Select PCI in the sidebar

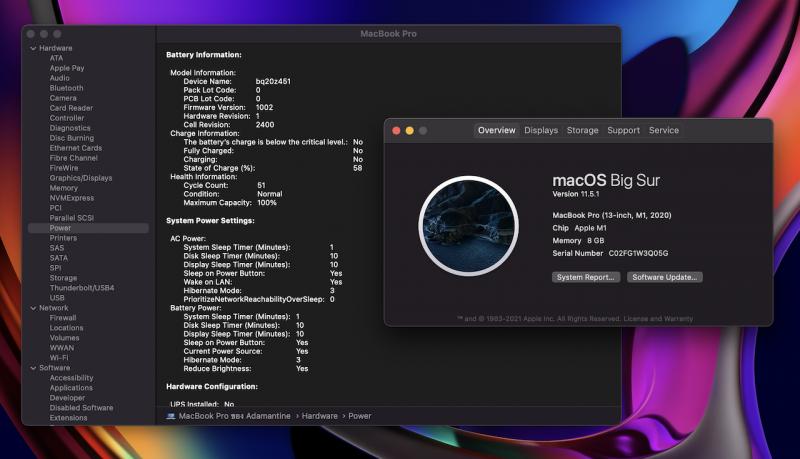coord(55,208)
